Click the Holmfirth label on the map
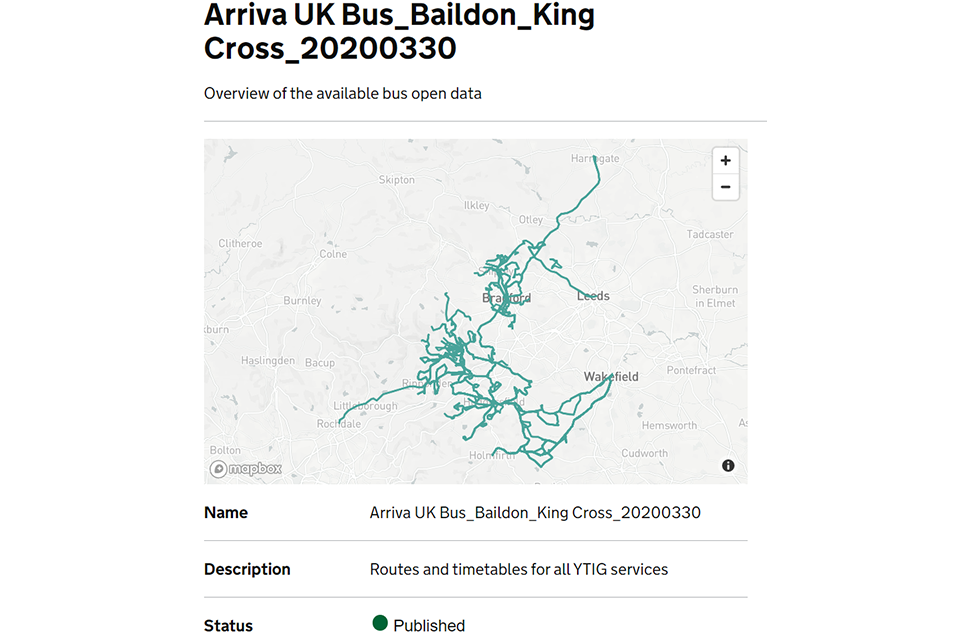 [x=492, y=456]
